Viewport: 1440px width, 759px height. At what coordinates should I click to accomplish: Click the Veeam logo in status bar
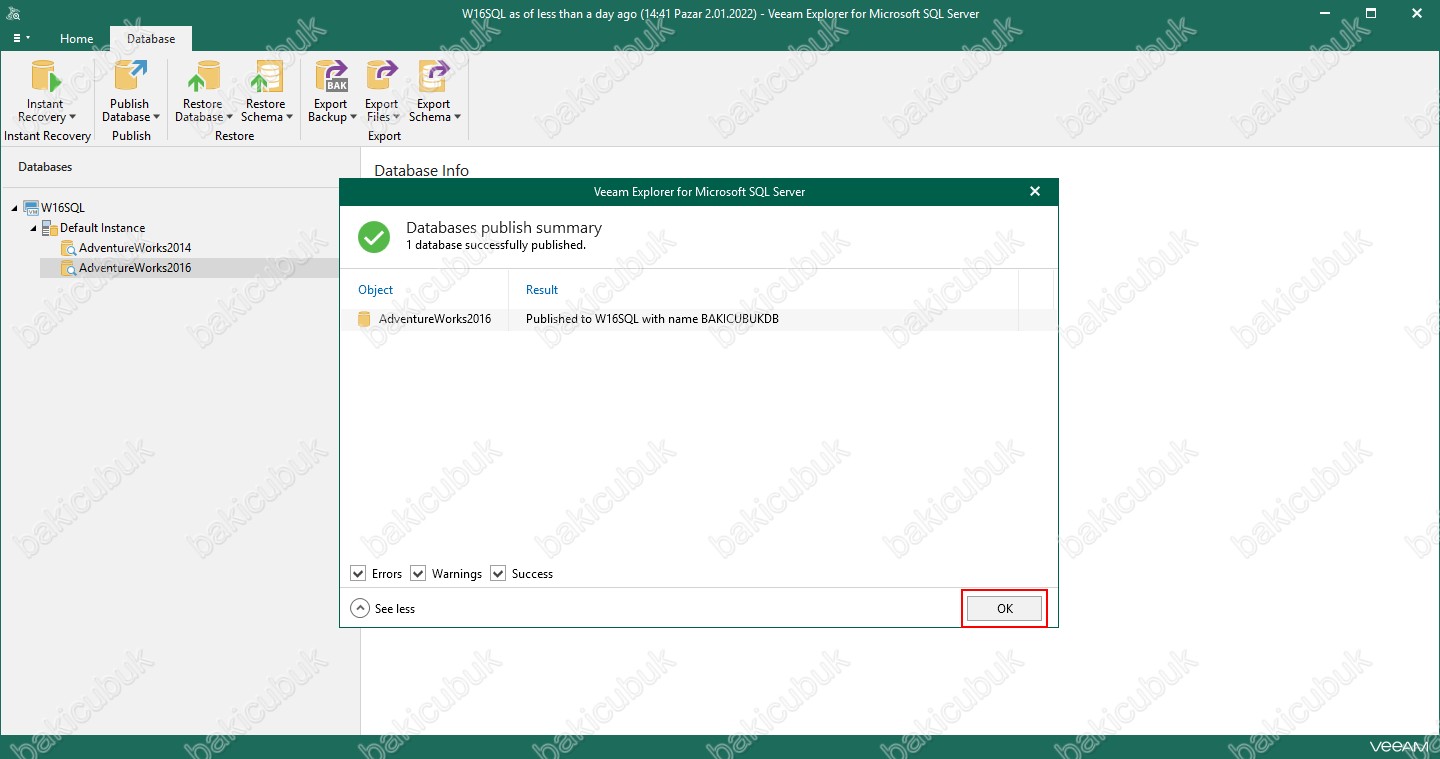(x=1397, y=747)
